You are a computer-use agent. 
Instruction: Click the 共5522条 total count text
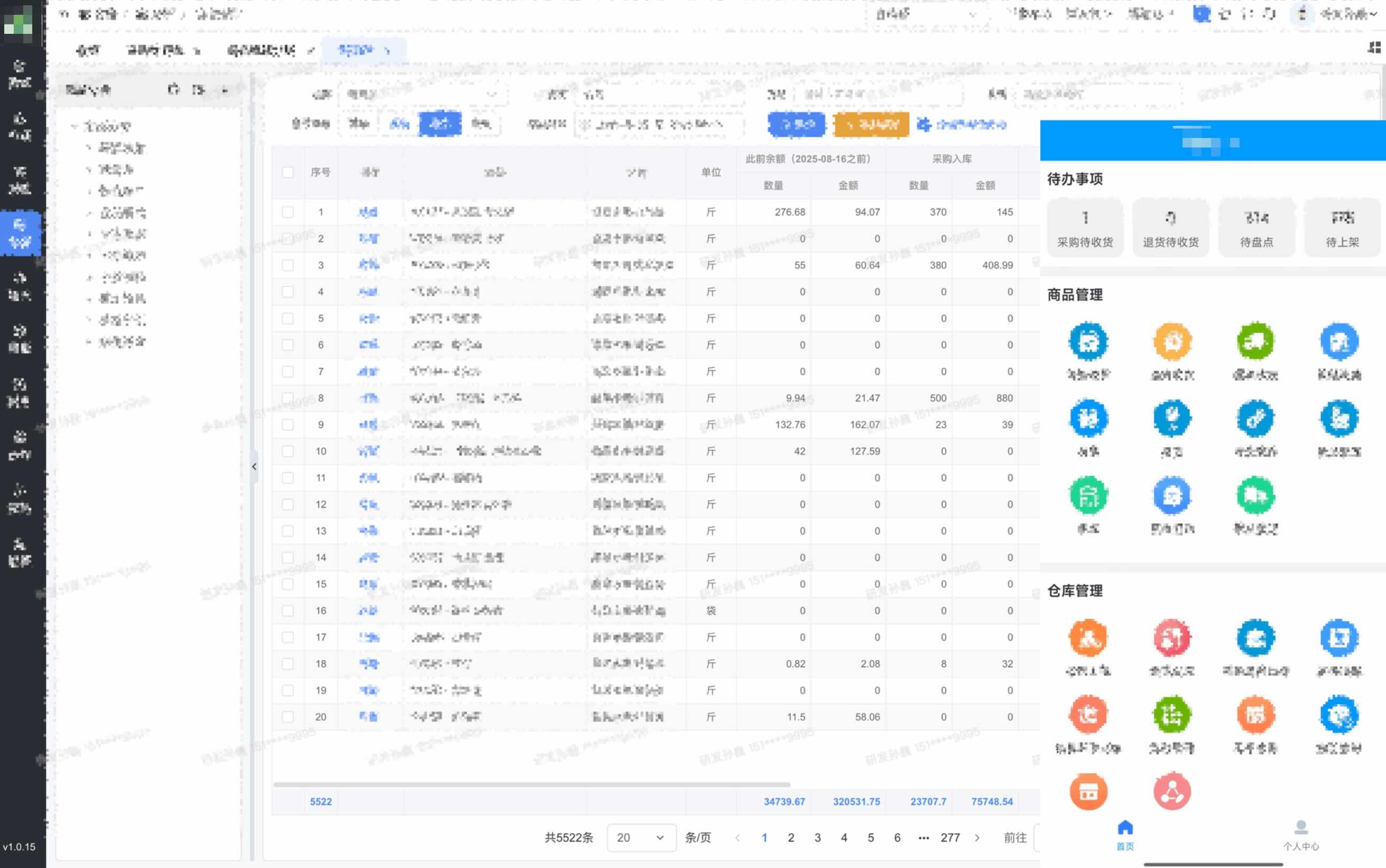click(x=569, y=838)
